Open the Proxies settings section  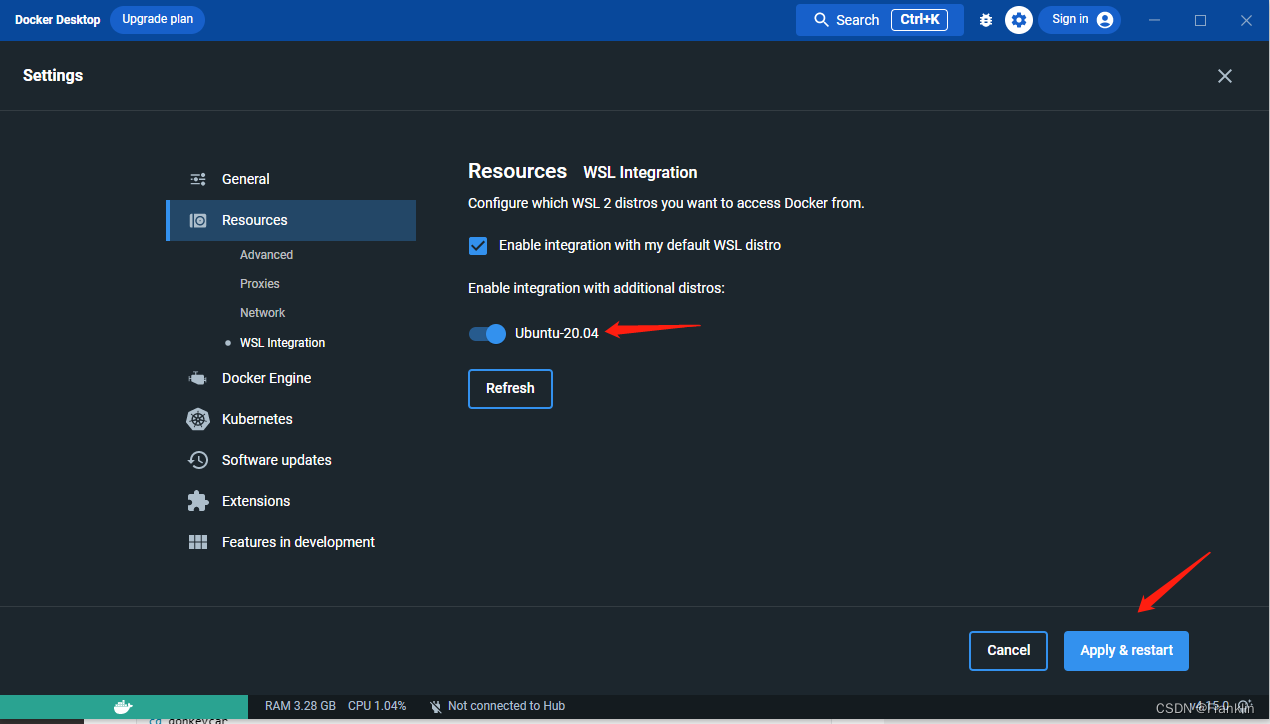coord(259,283)
